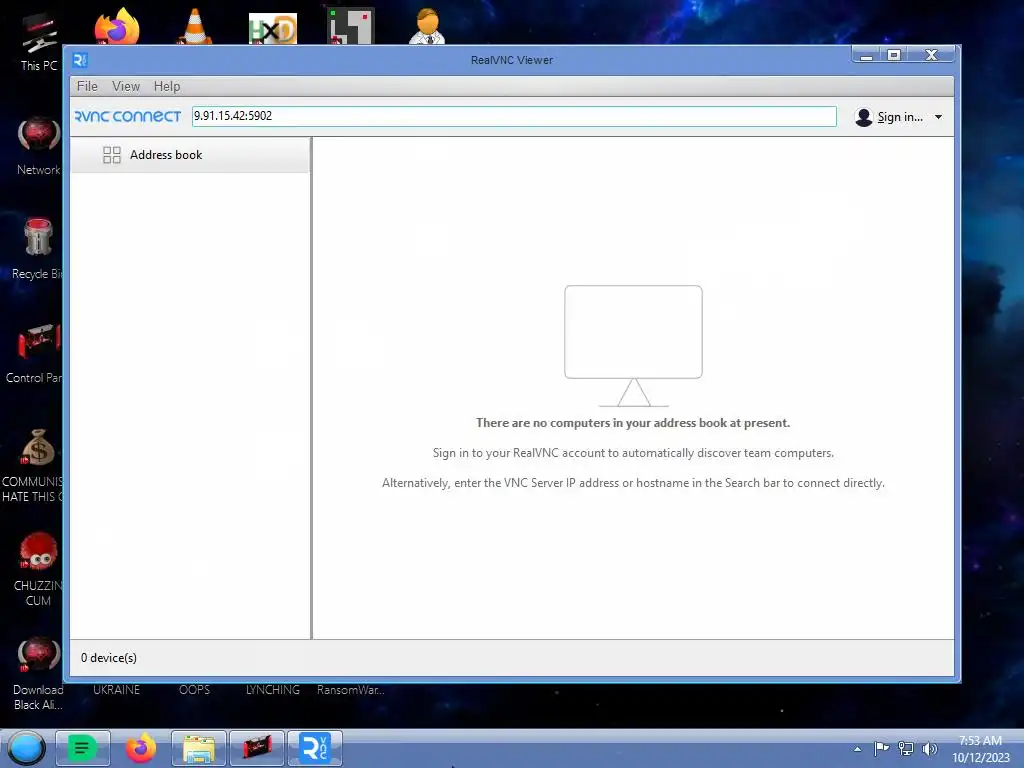
Task: Click the Sign in button
Action: 899,117
